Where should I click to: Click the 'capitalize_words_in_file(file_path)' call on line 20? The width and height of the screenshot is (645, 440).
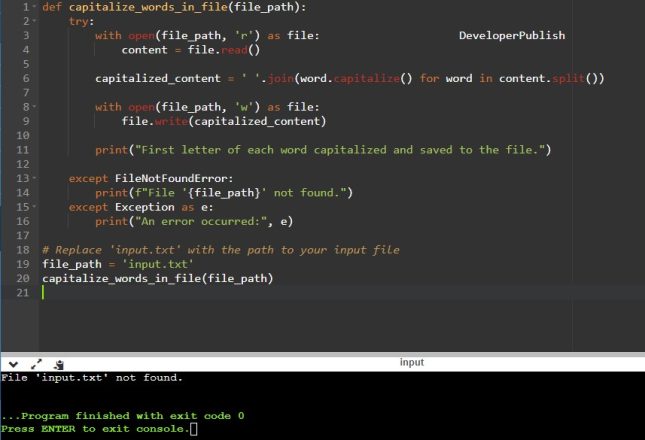coord(158,278)
